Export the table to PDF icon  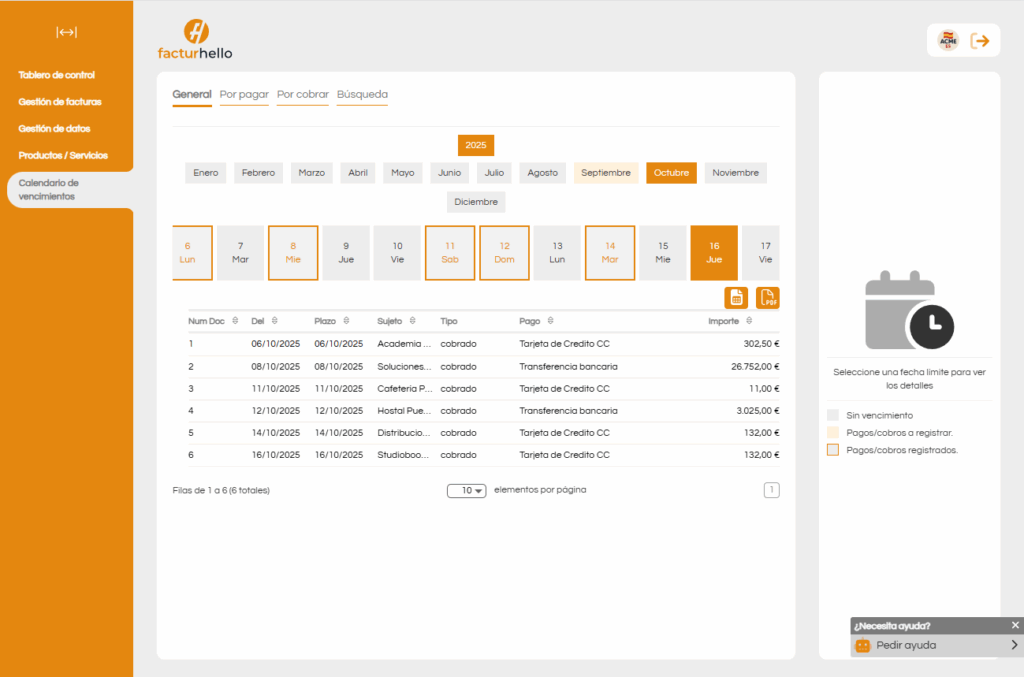tap(767, 297)
